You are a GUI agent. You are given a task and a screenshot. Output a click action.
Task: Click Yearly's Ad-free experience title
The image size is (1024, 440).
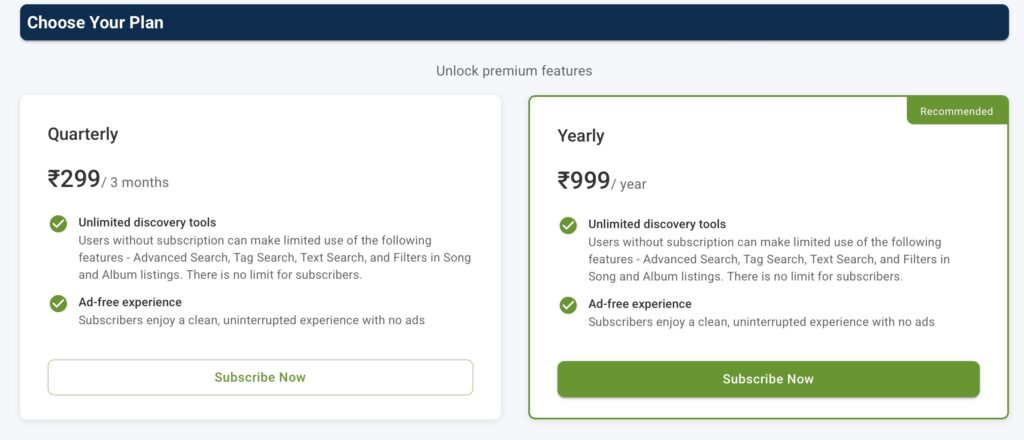pos(640,304)
